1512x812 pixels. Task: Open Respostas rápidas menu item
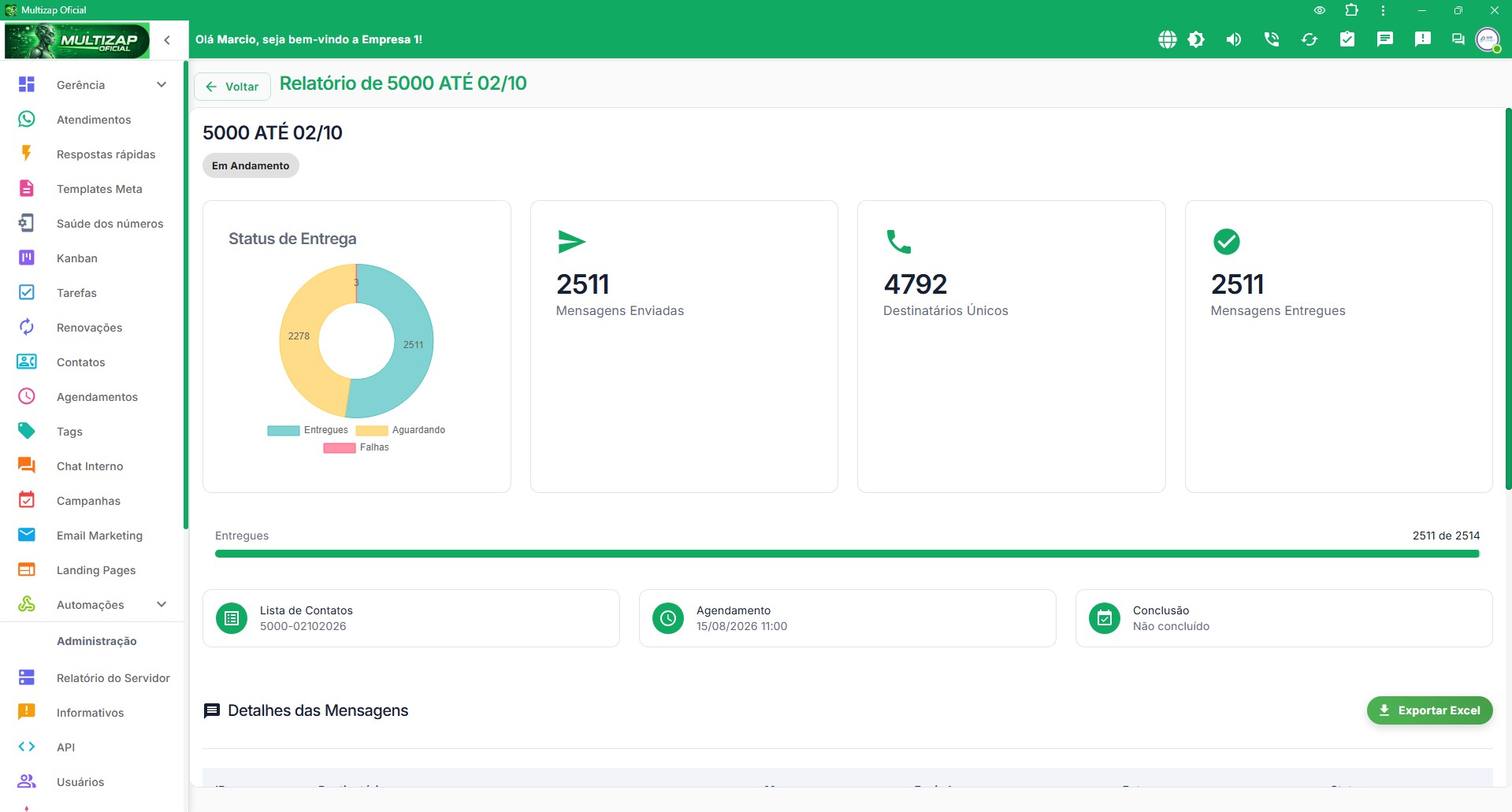(x=91, y=154)
